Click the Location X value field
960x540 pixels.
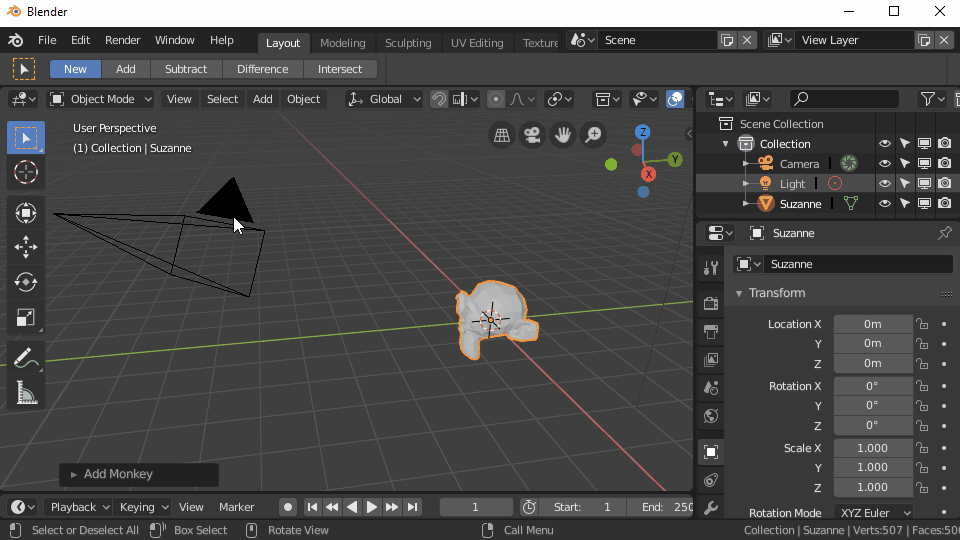(x=872, y=324)
